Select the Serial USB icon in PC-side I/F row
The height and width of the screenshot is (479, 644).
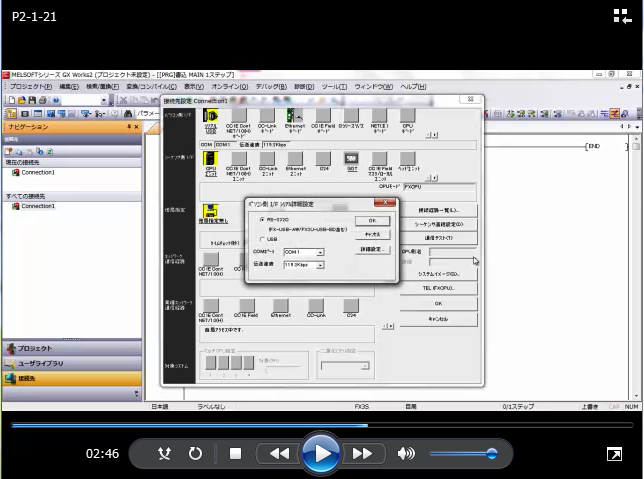click(x=211, y=116)
